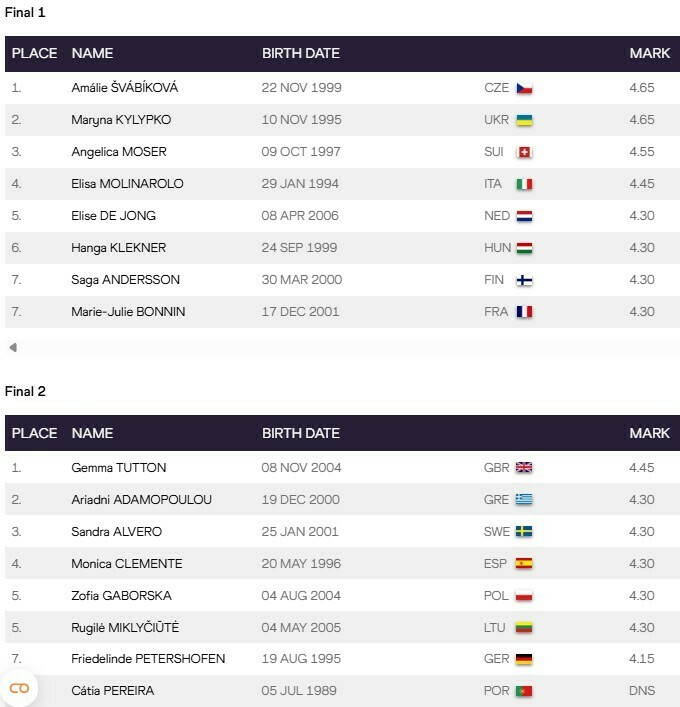Select Angelica MOSER's name
Viewport: 680px width, 707px height.
coord(119,152)
